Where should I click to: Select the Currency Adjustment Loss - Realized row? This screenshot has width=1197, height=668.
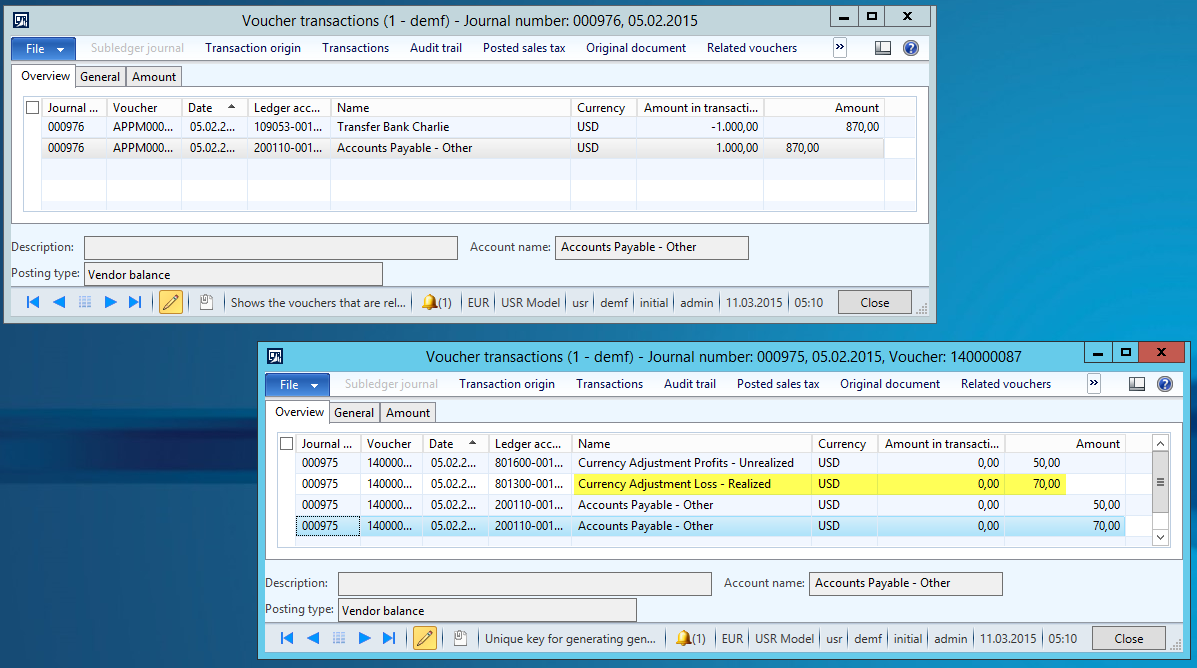point(674,484)
